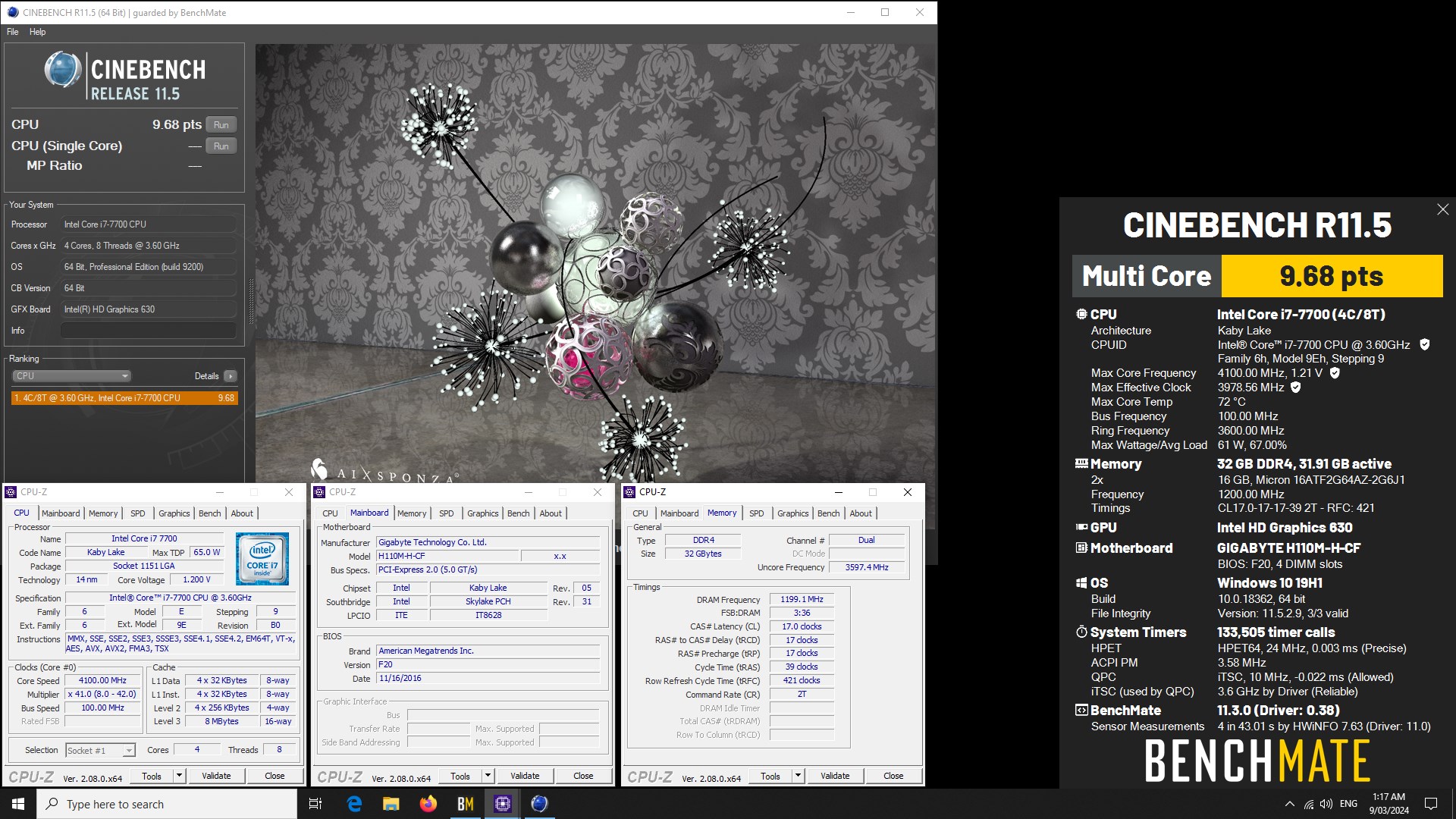This screenshot has height=819, width=1456.
Task: Click the GFX Board Intel HD Graphics 630 field
Action: [x=149, y=309]
